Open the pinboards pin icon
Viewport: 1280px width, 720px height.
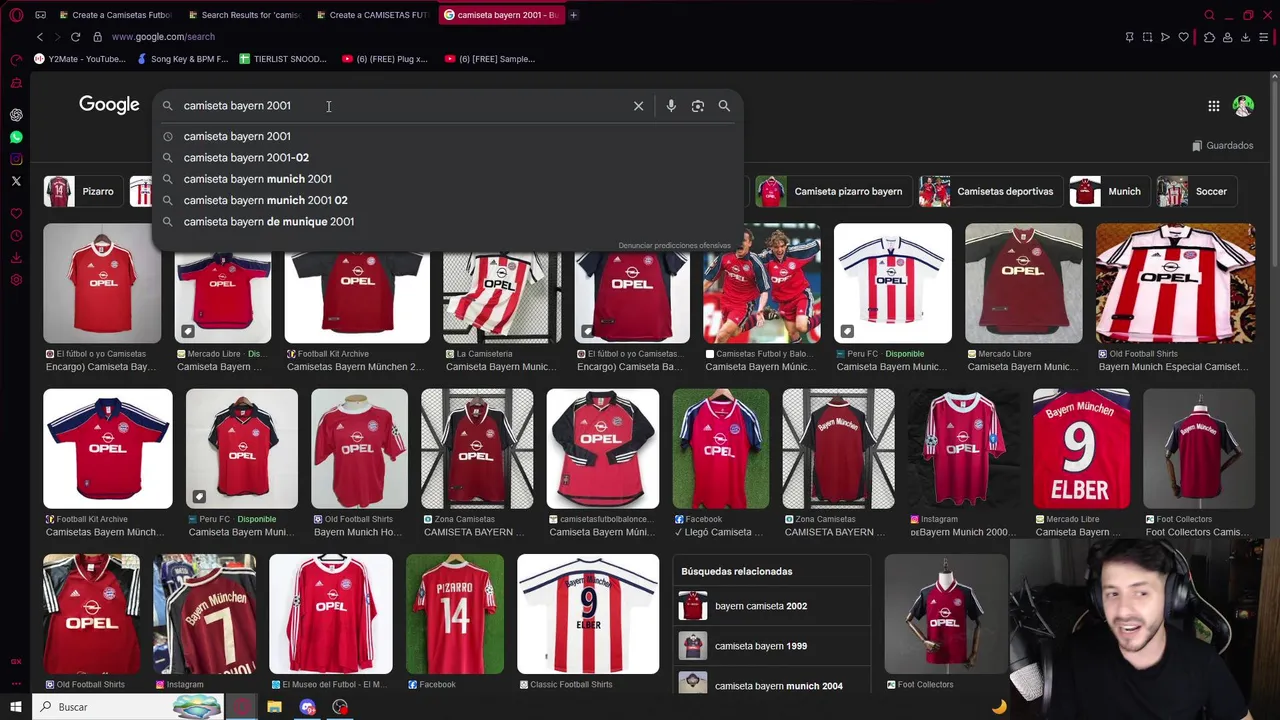1129,37
